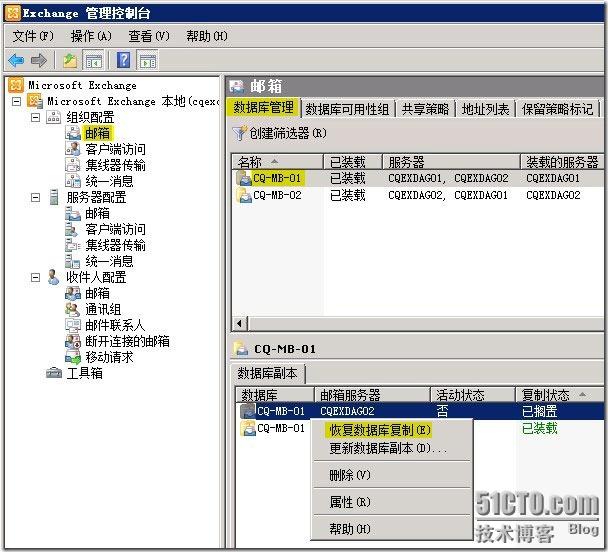This screenshot has width=608, height=552.
Task: Select the 数据库副本 tab
Action: point(268,373)
